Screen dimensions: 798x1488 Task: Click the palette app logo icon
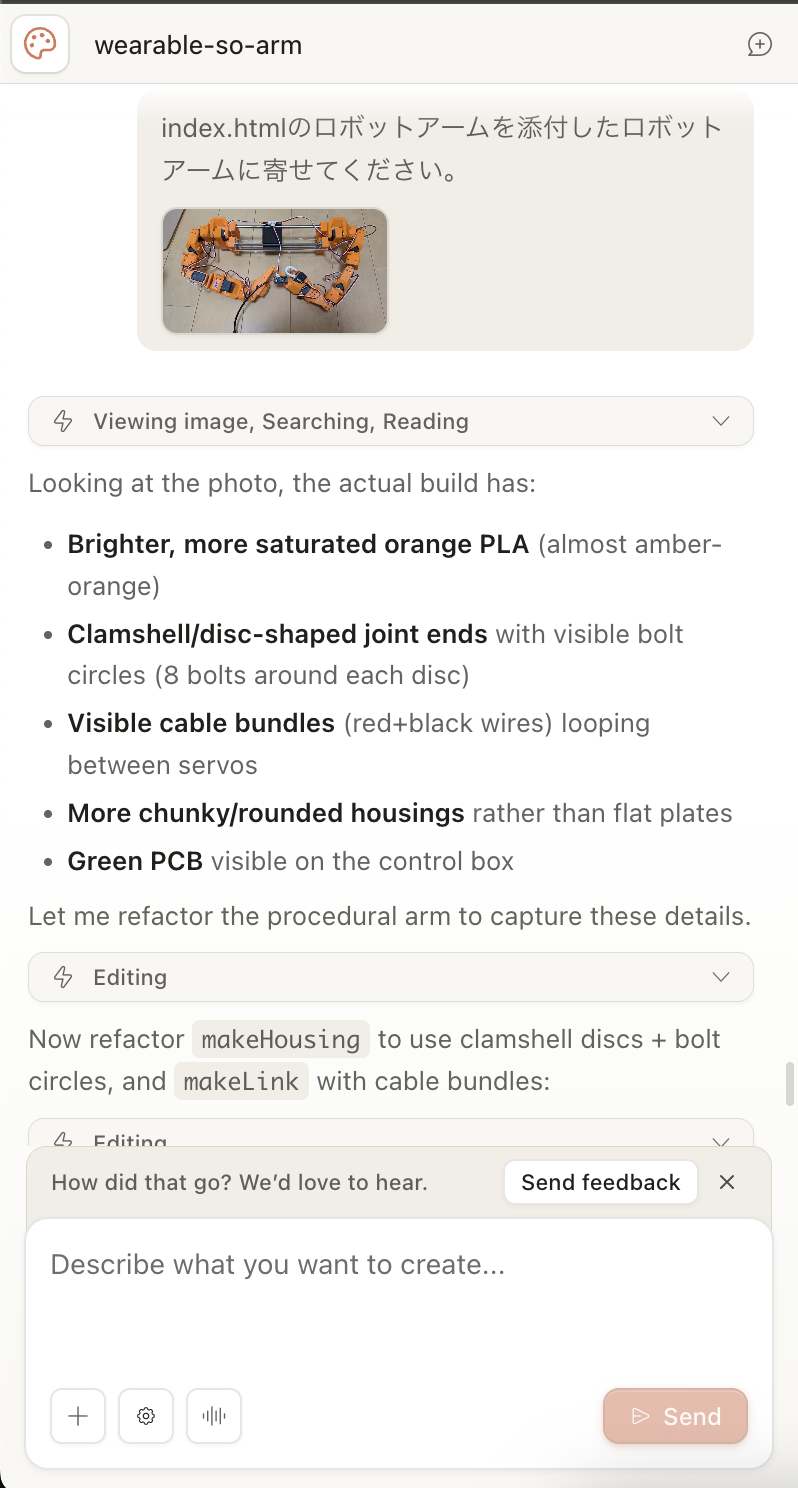[x=40, y=45]
